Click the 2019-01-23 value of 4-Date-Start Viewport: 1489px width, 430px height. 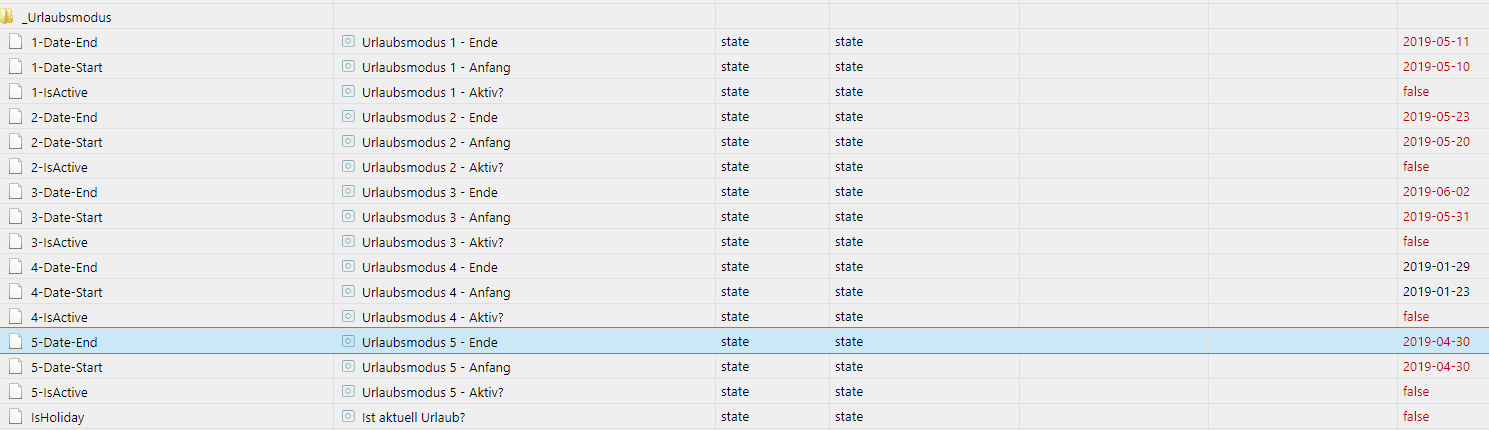click(1436, 292)
